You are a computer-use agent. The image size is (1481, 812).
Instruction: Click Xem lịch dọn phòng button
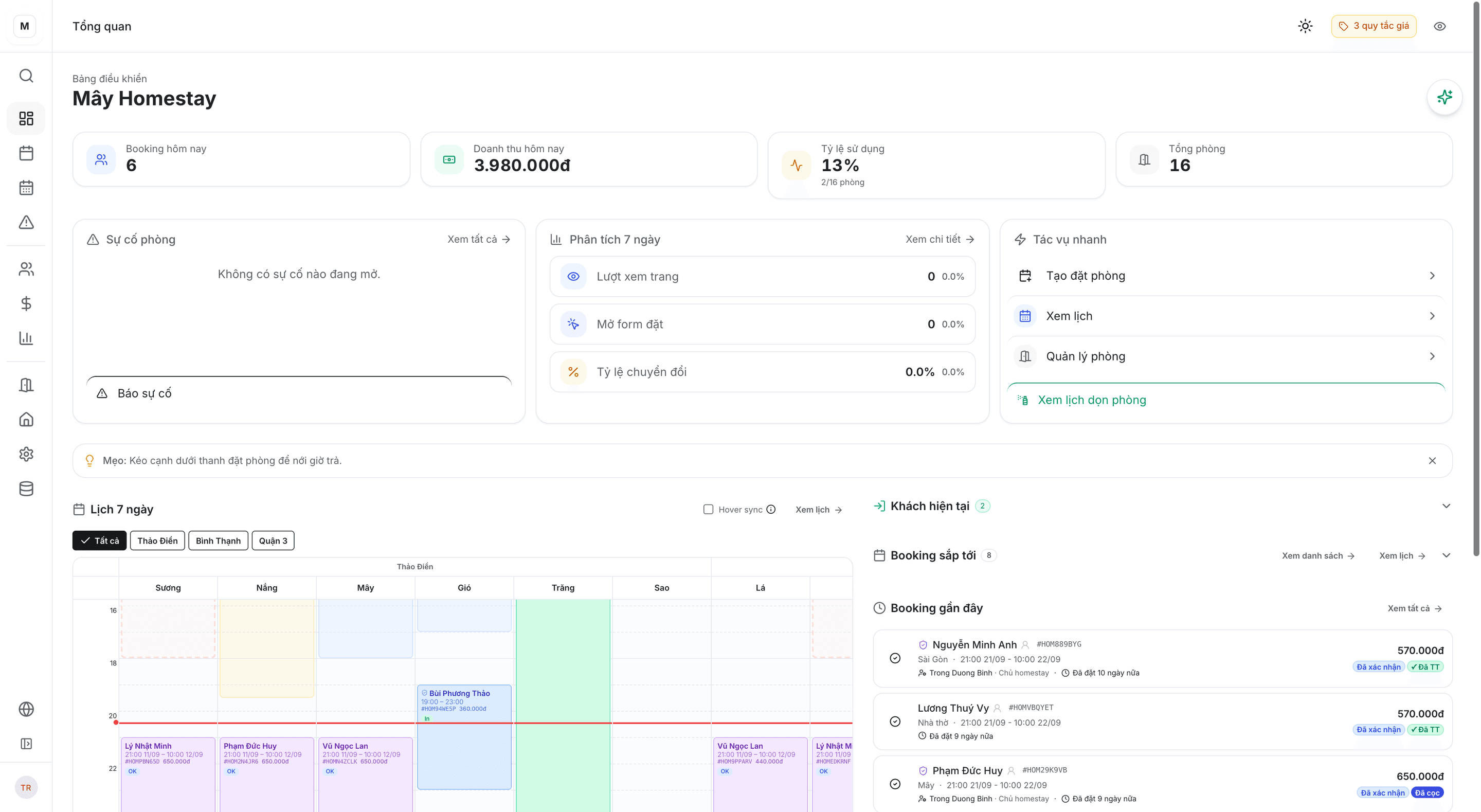1226,400
